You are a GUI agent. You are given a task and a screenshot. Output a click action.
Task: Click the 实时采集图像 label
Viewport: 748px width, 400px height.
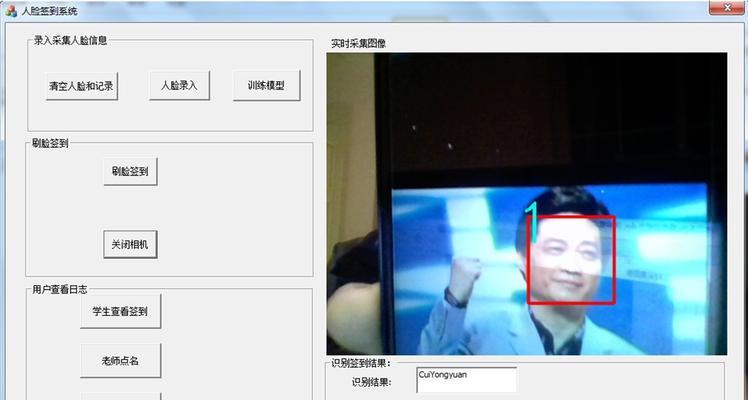point(358,43)
